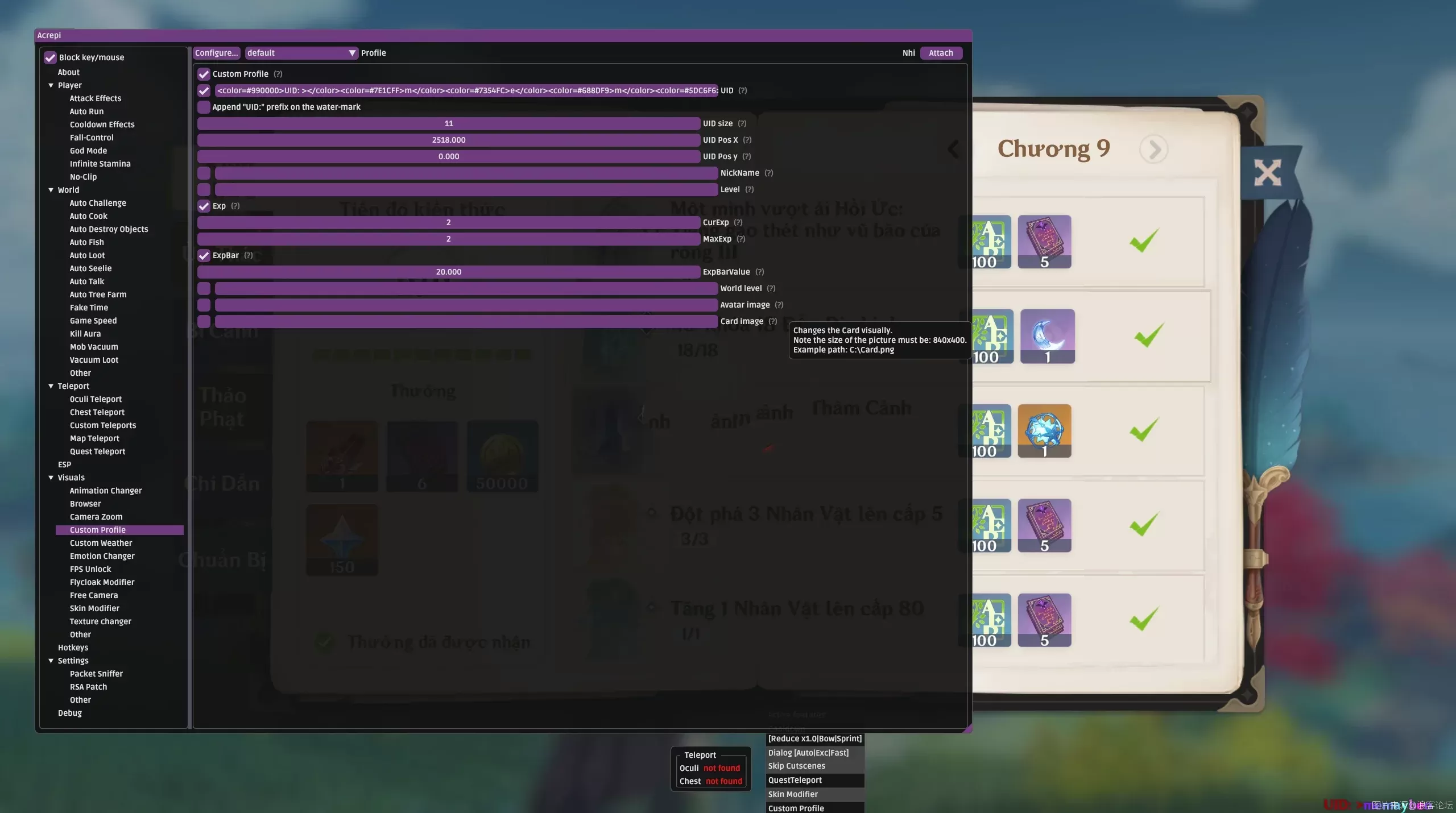The image size is (1456, 813).
Task: Click the green checkmark in the second reward row
Action: coord(1148,335)
